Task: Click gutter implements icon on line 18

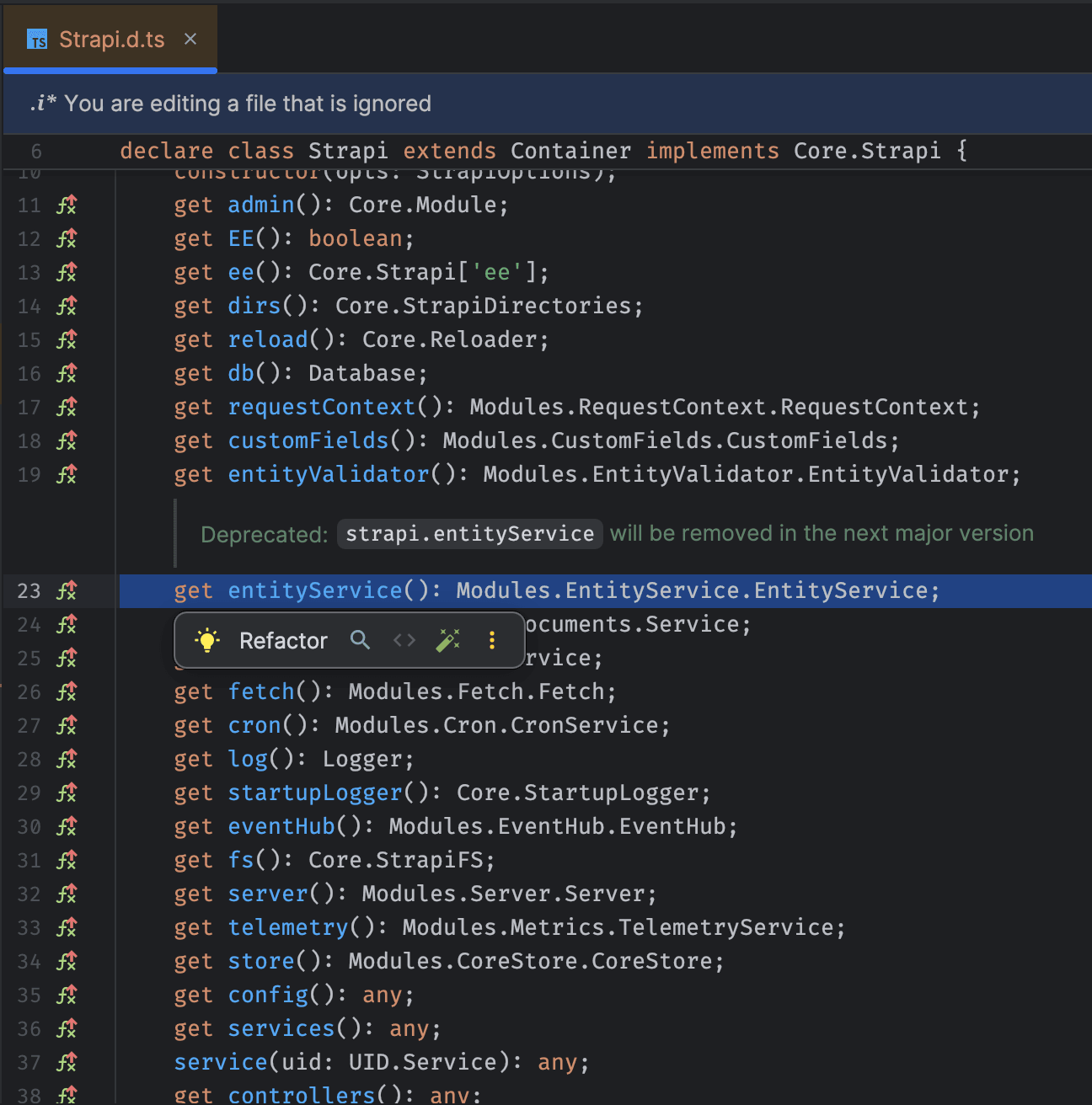Action: 67,440
